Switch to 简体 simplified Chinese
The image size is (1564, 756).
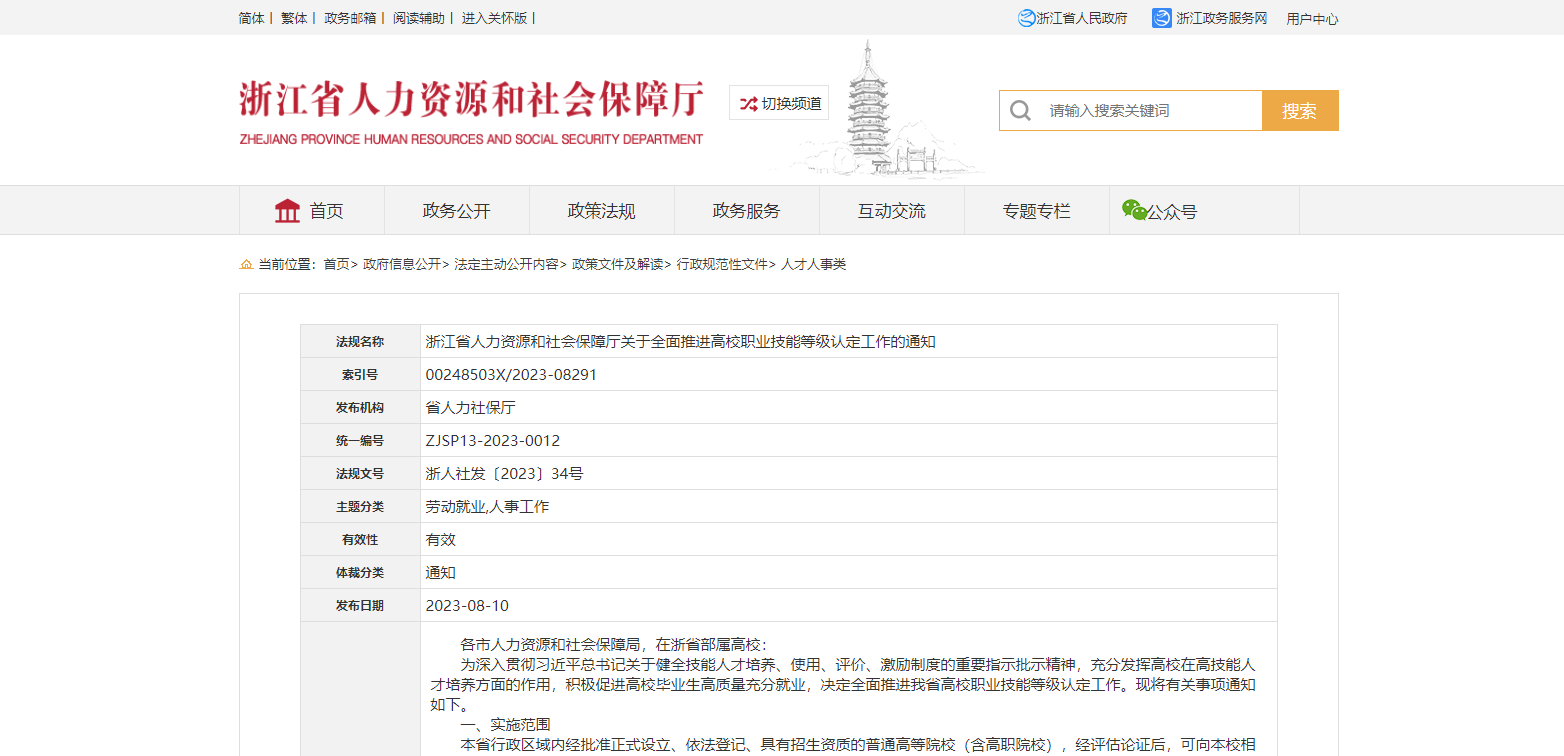coord(252,18)
